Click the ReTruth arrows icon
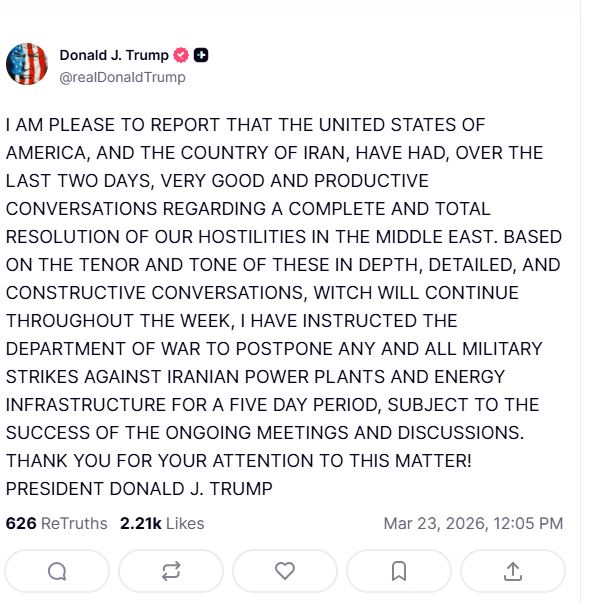 [x=171, y=571]
